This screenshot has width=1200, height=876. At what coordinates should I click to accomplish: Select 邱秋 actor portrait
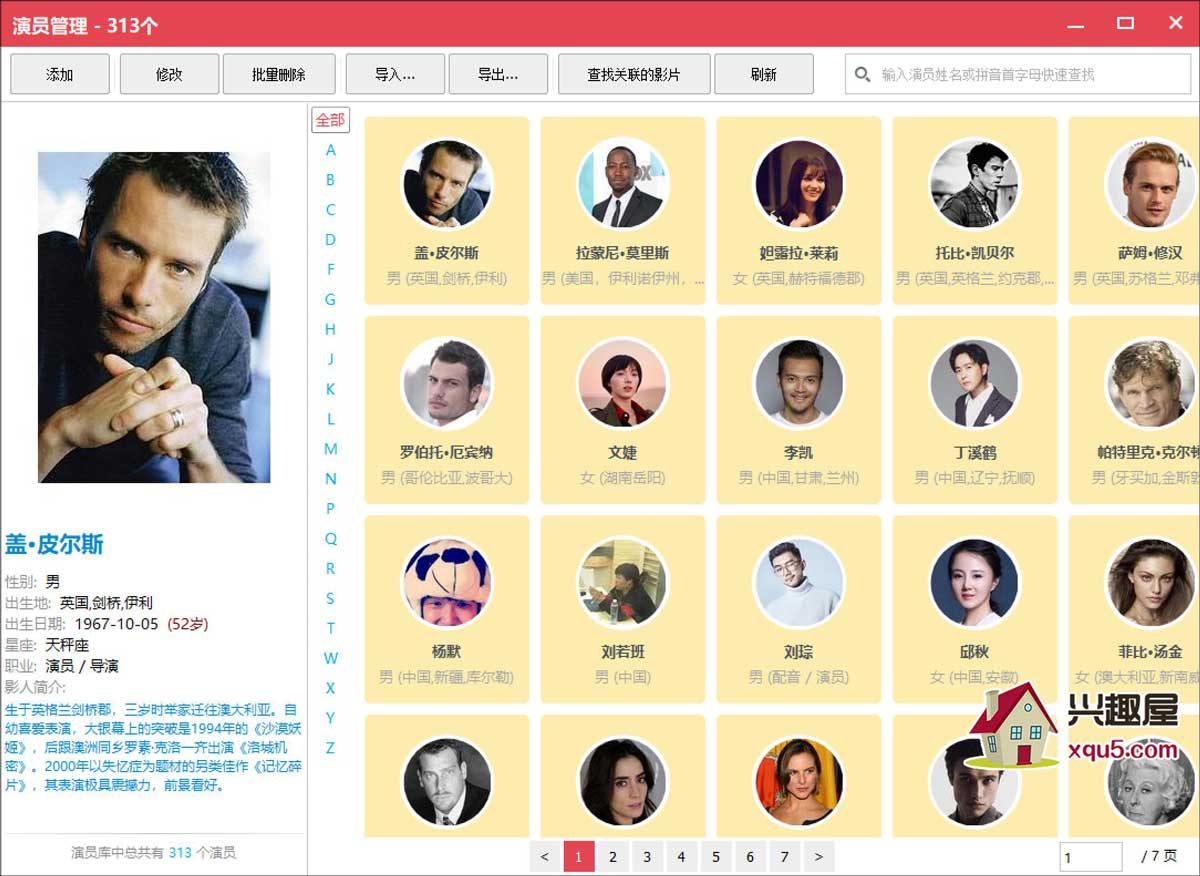pos(974,583)
